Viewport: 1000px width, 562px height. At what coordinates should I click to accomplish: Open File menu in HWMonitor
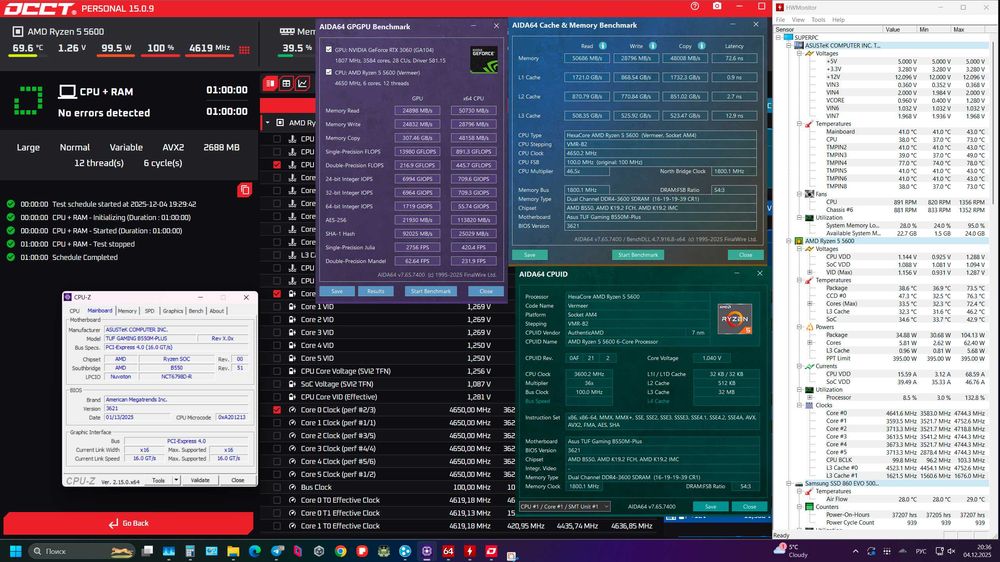click(x=781, y=20)
